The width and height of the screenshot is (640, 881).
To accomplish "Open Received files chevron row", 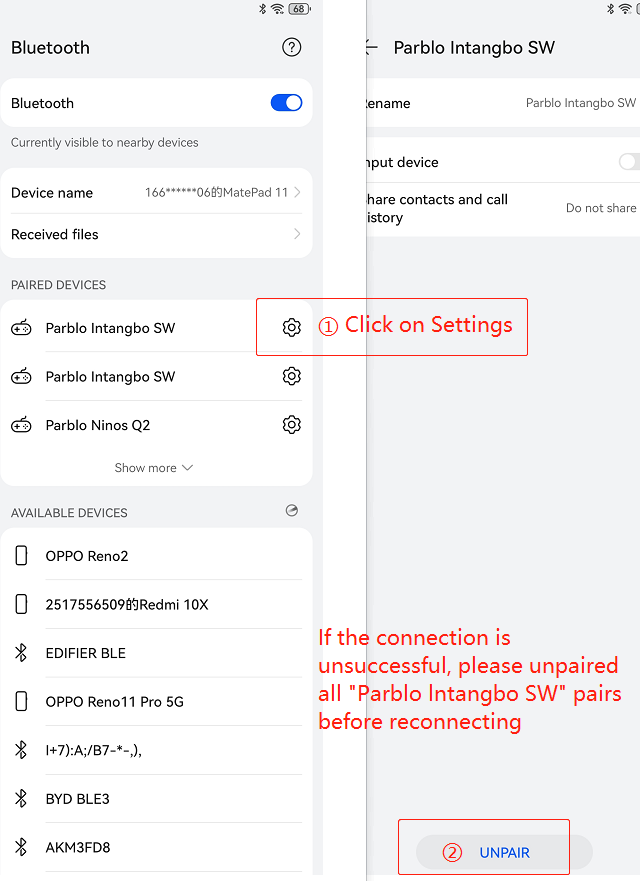I will coord(157,234).
